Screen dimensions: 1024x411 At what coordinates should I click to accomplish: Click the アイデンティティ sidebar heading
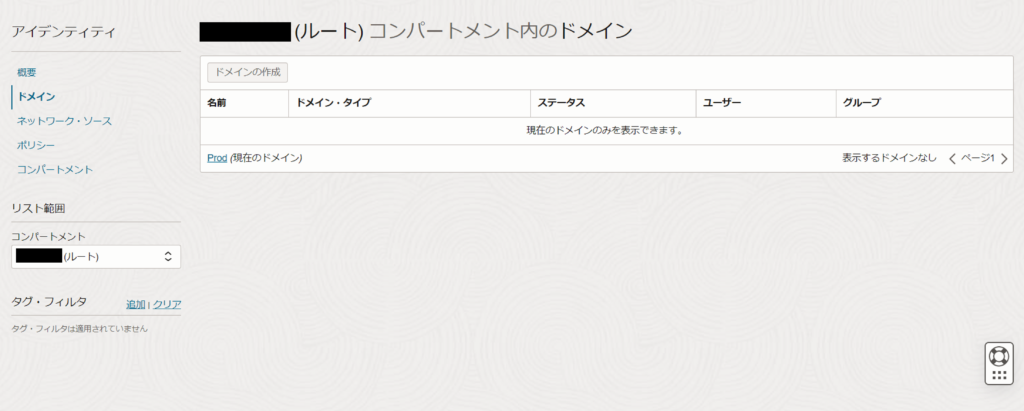click(x=63, y=31)
